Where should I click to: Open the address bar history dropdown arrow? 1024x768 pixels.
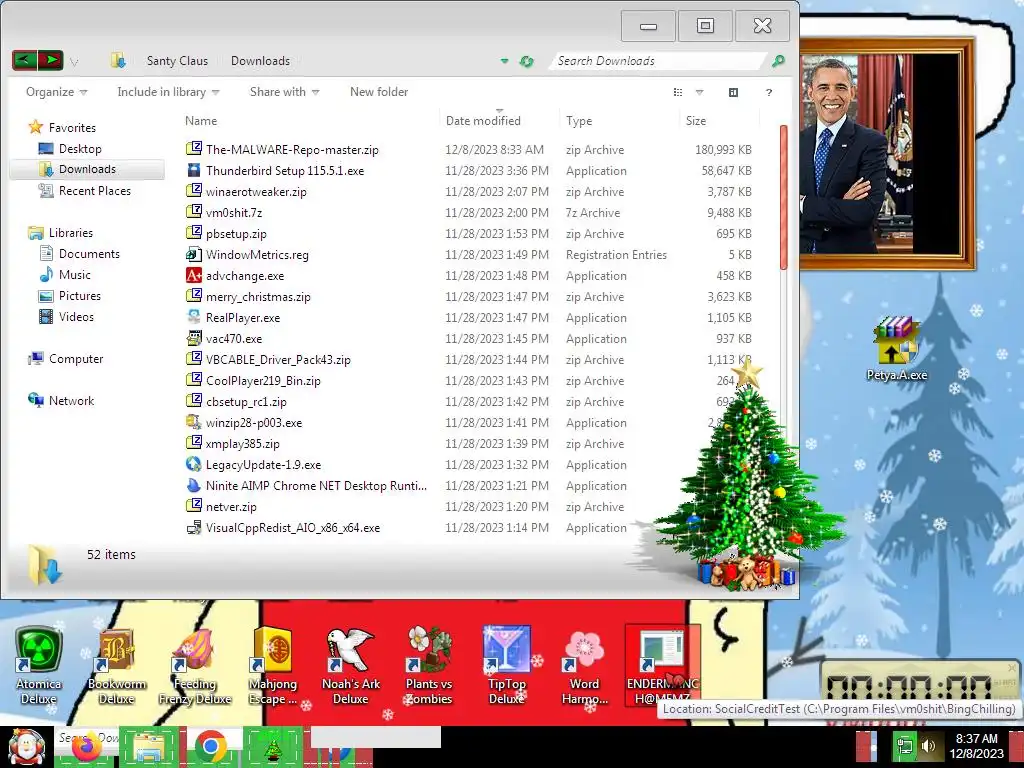coord(504,61)
